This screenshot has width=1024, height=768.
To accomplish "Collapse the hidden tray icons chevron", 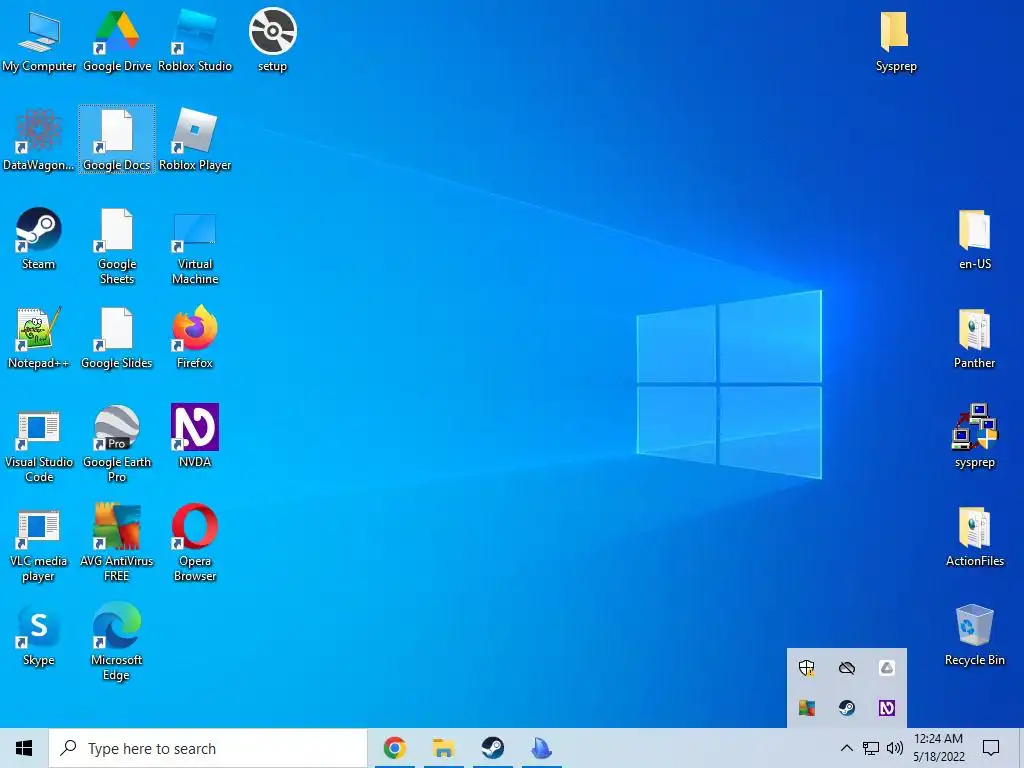I will point(846,748).
